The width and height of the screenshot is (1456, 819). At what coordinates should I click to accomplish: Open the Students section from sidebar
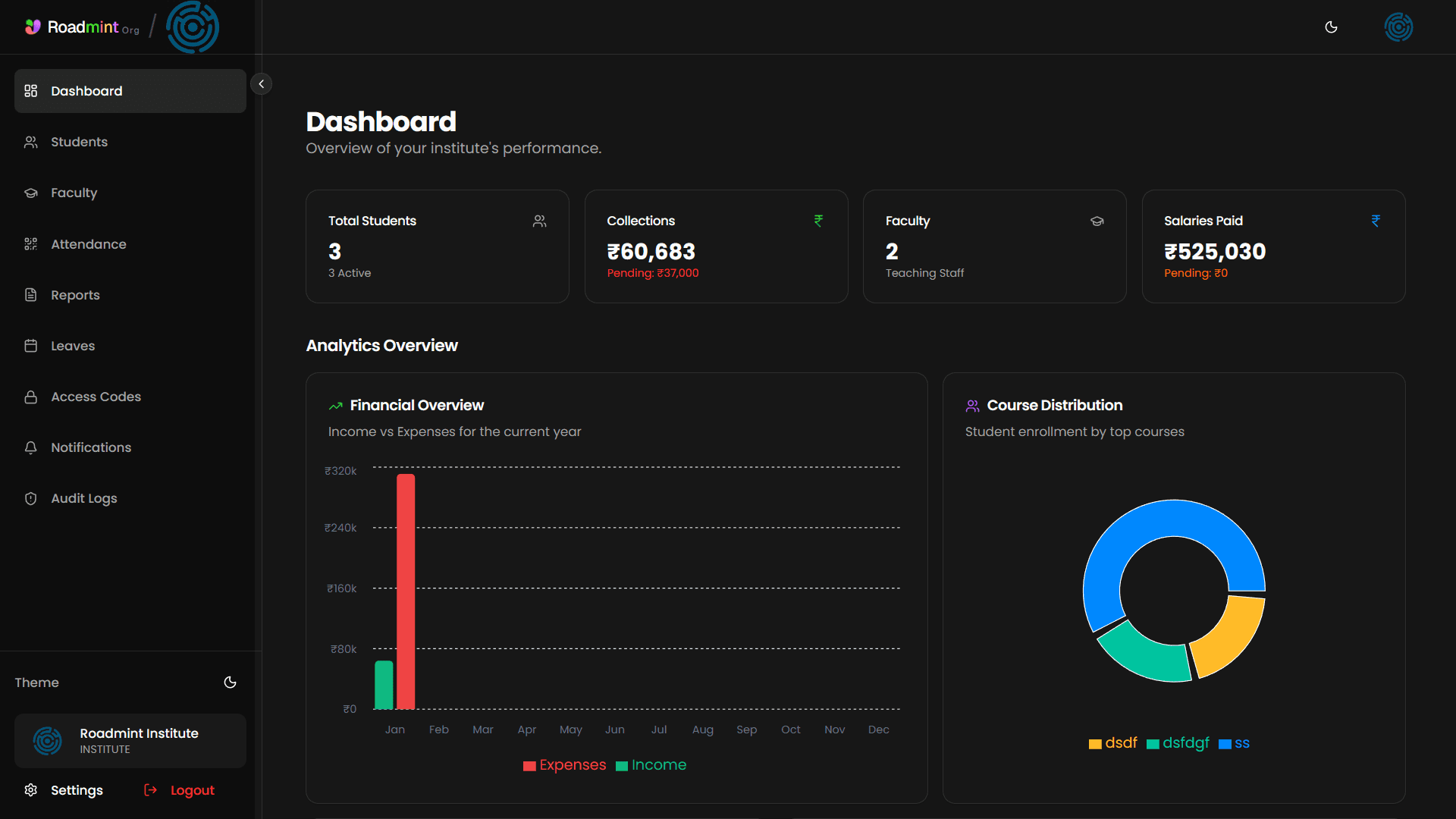pyautogui.click(x=79, y=142)
